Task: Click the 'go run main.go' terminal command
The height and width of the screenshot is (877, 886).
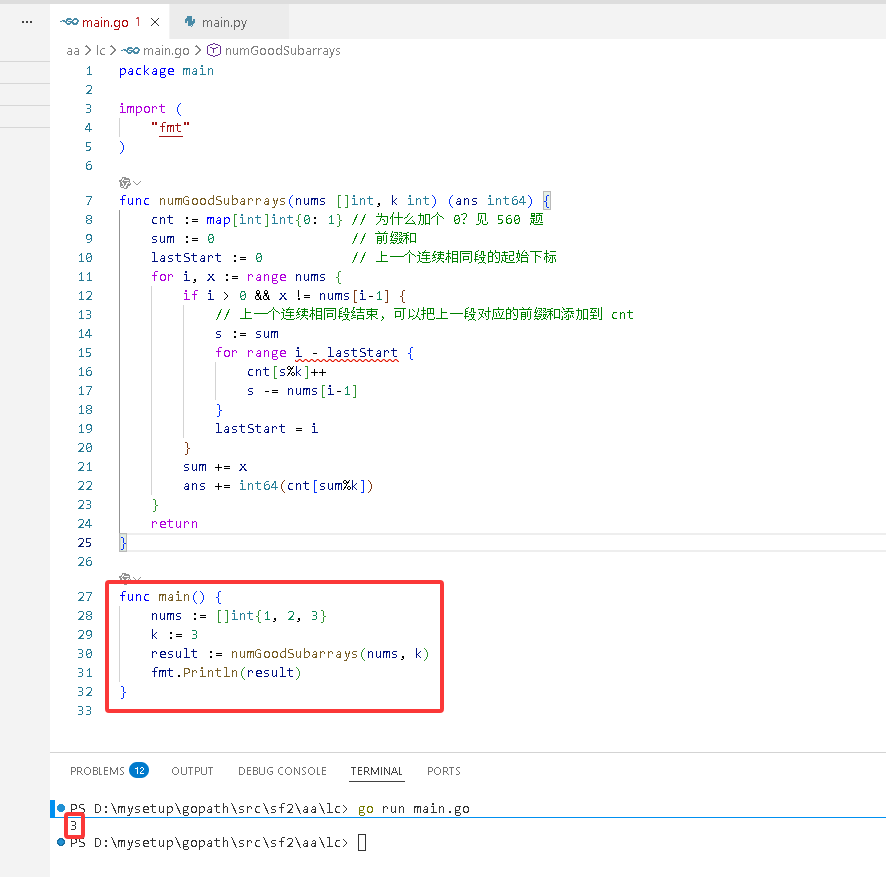Action: click(x=414, y=809)
